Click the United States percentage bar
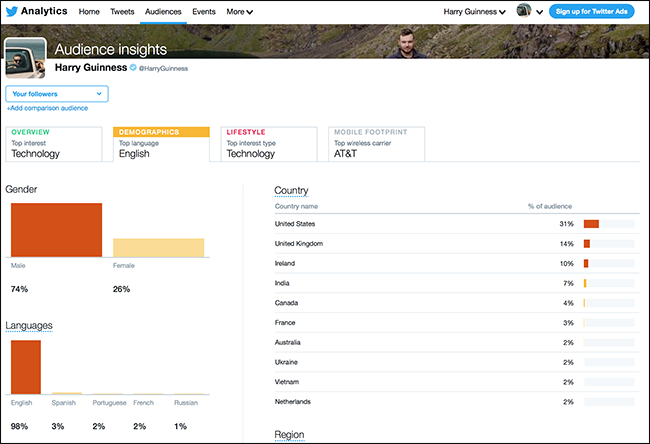 click(x=609, y=224)
